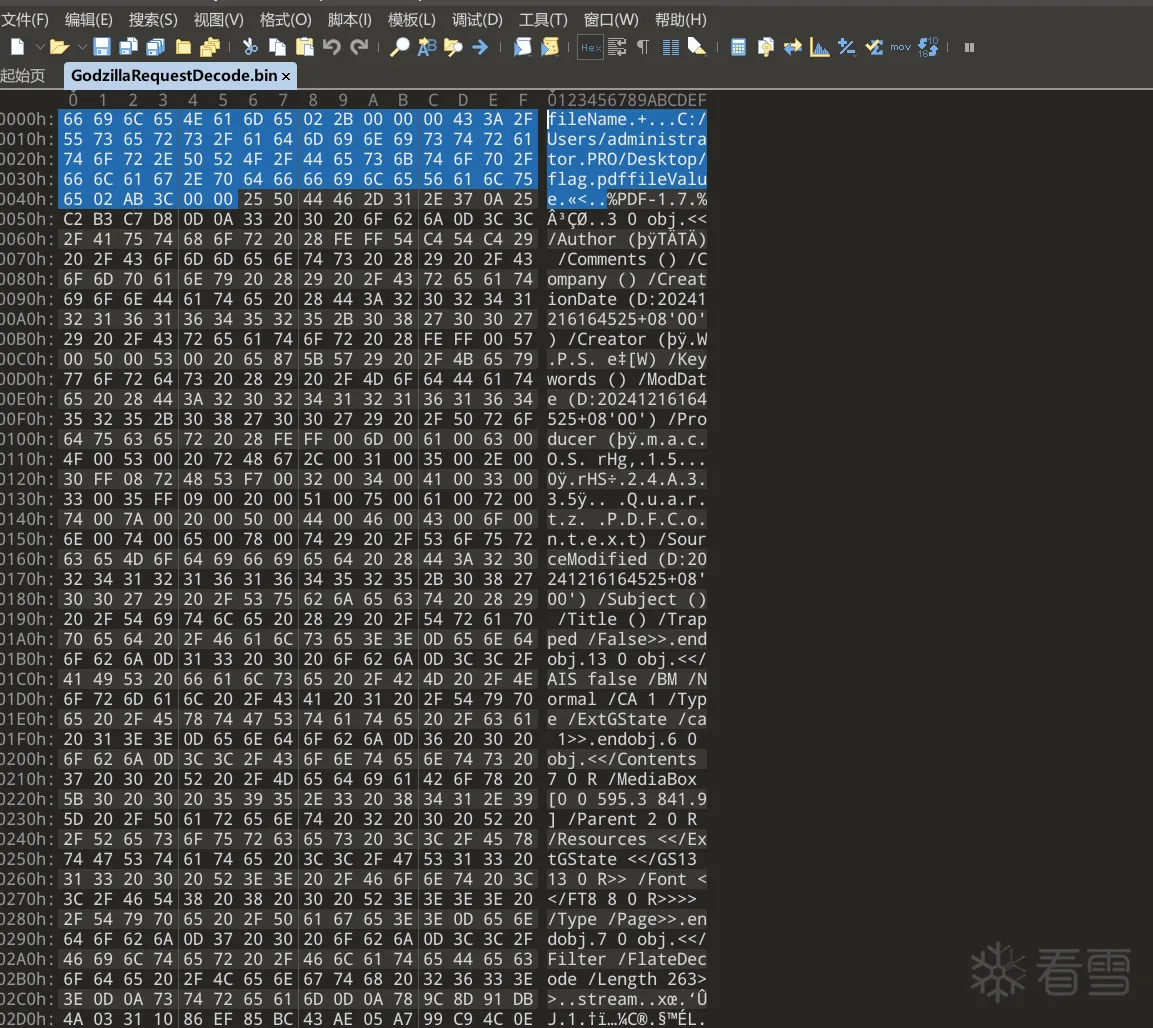
Task: Close the GodzillaRequestDecode.bin tab
Action: [286, 76]
